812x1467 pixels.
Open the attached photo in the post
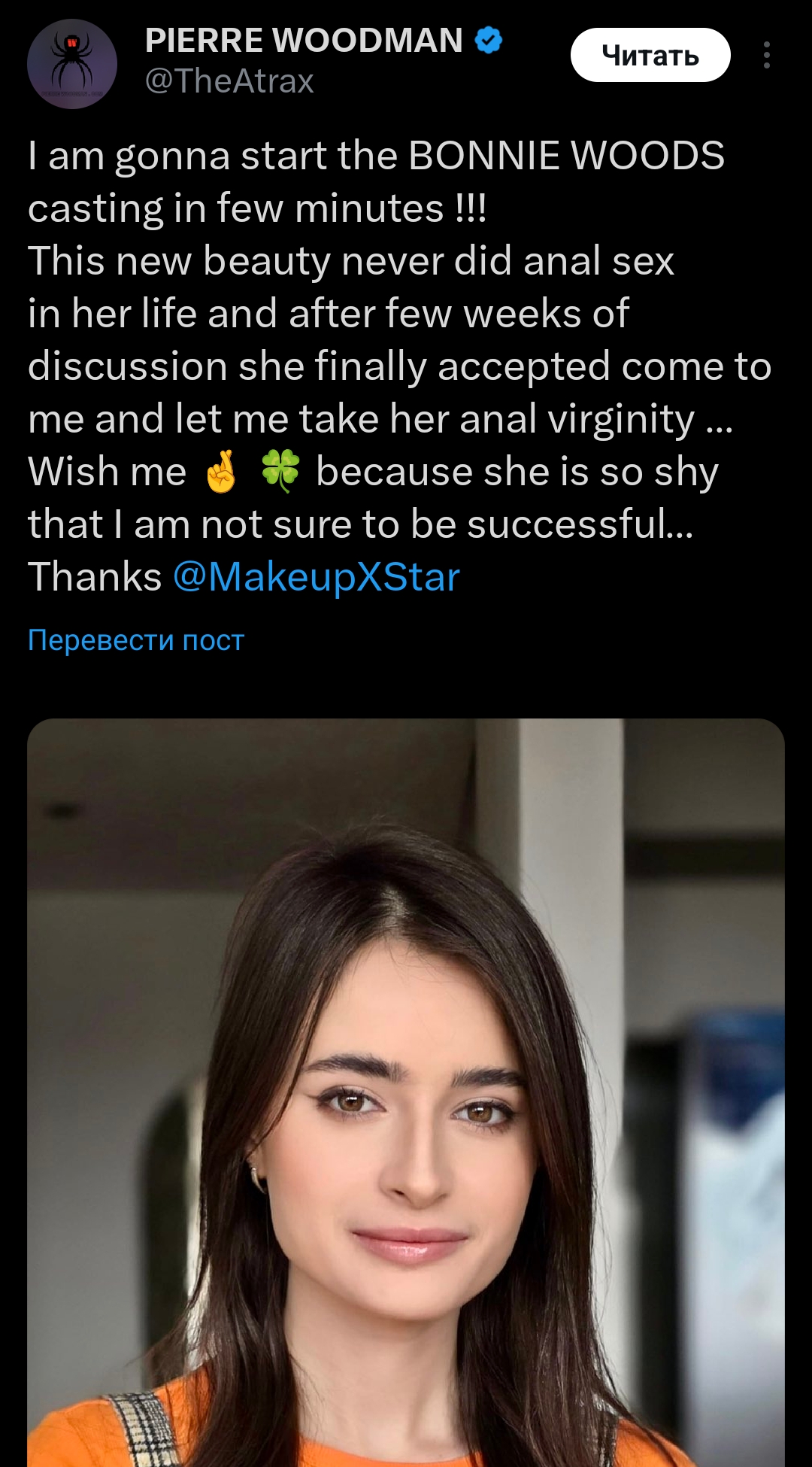point(406,1091)
